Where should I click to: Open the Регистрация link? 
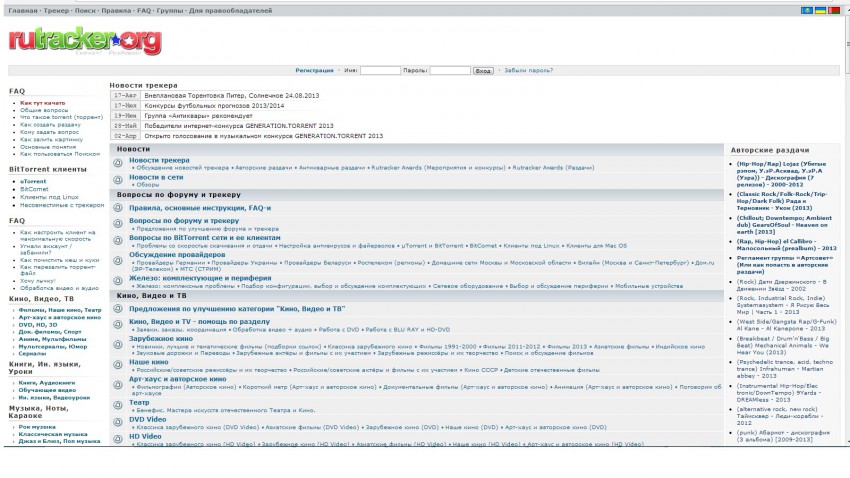(x=314, y=71)
